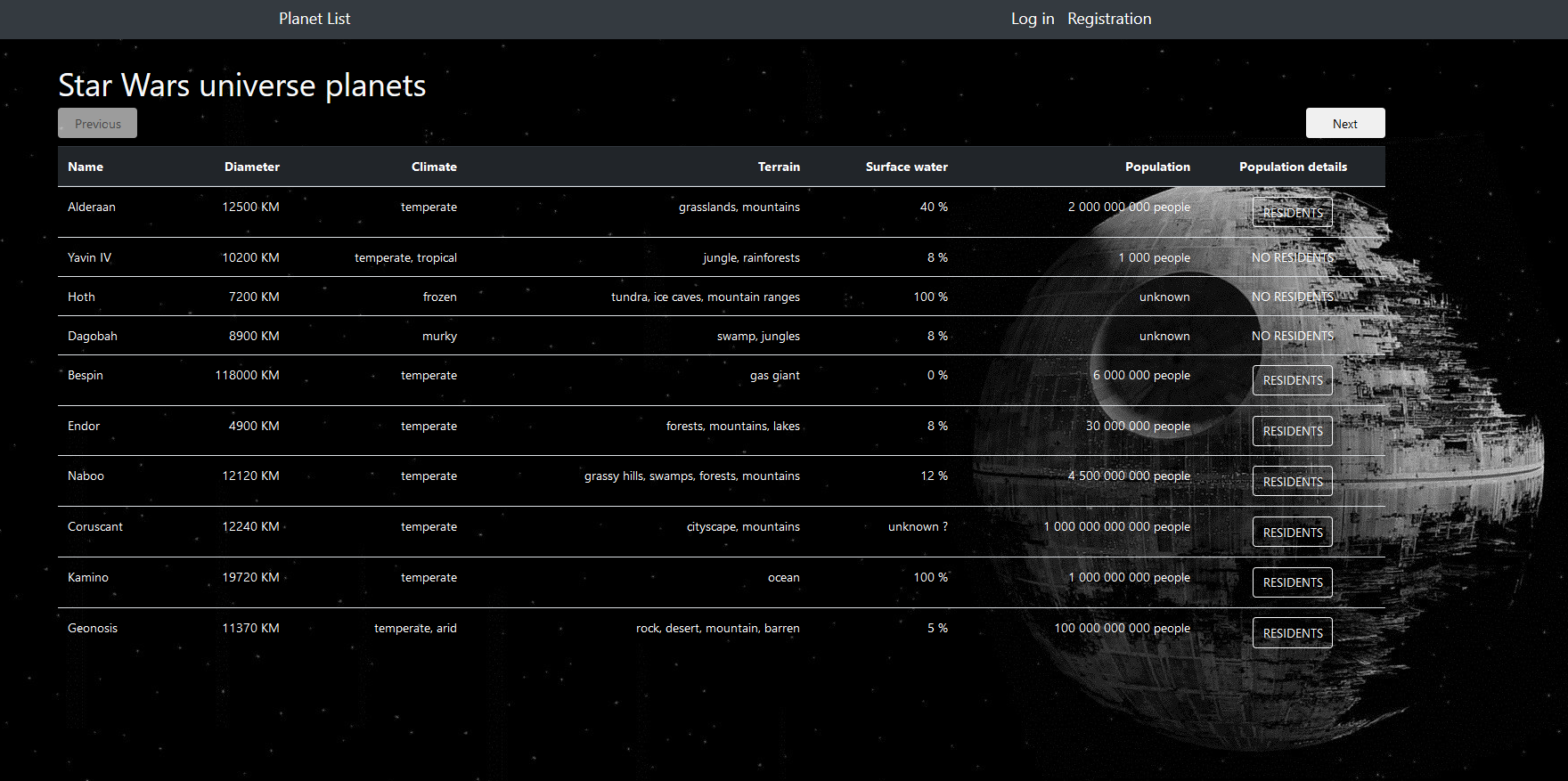Open the Endor residents list
The image size is (1568, 781).
point(1292,431)
